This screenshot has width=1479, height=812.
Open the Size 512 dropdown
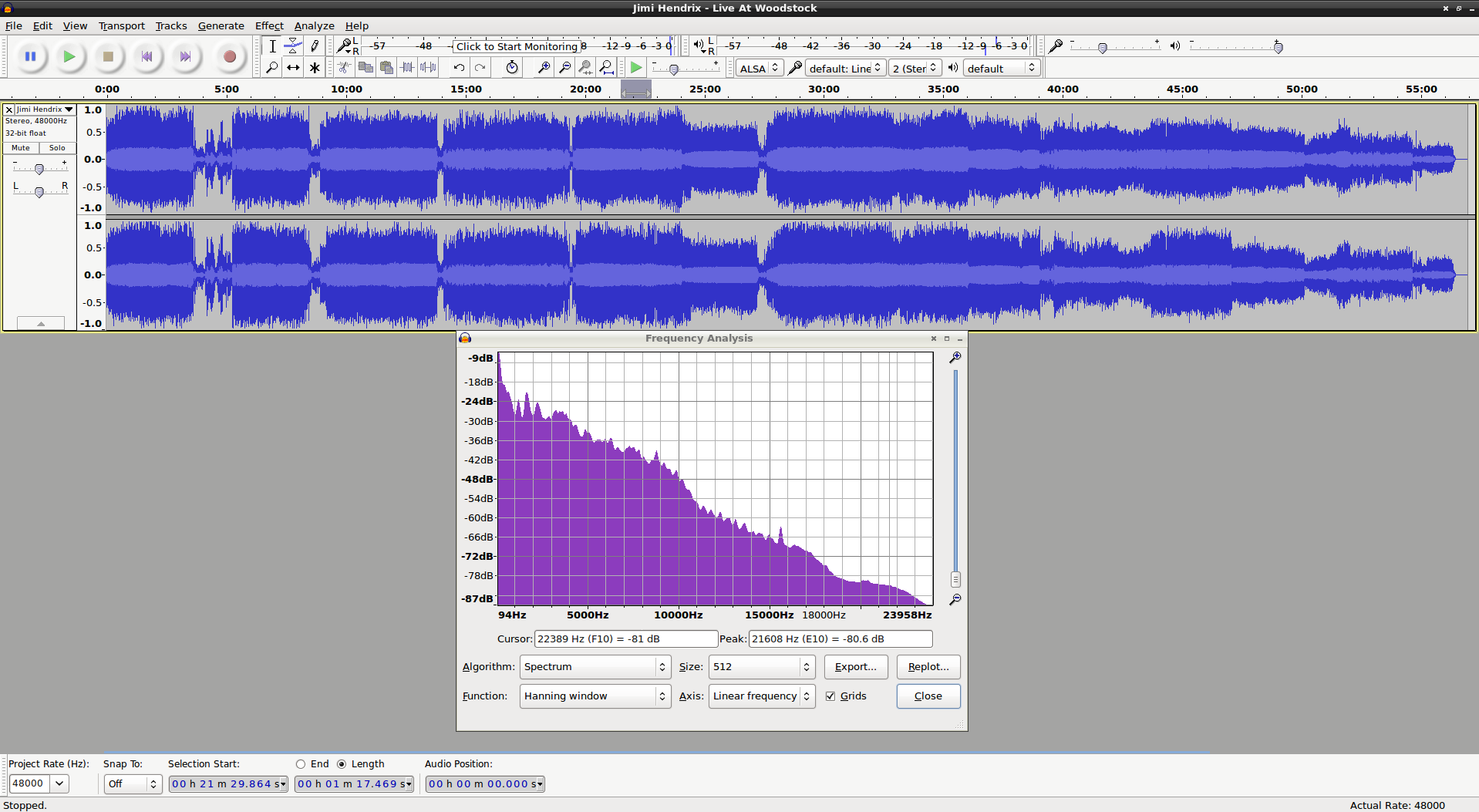tap(762, 667)
